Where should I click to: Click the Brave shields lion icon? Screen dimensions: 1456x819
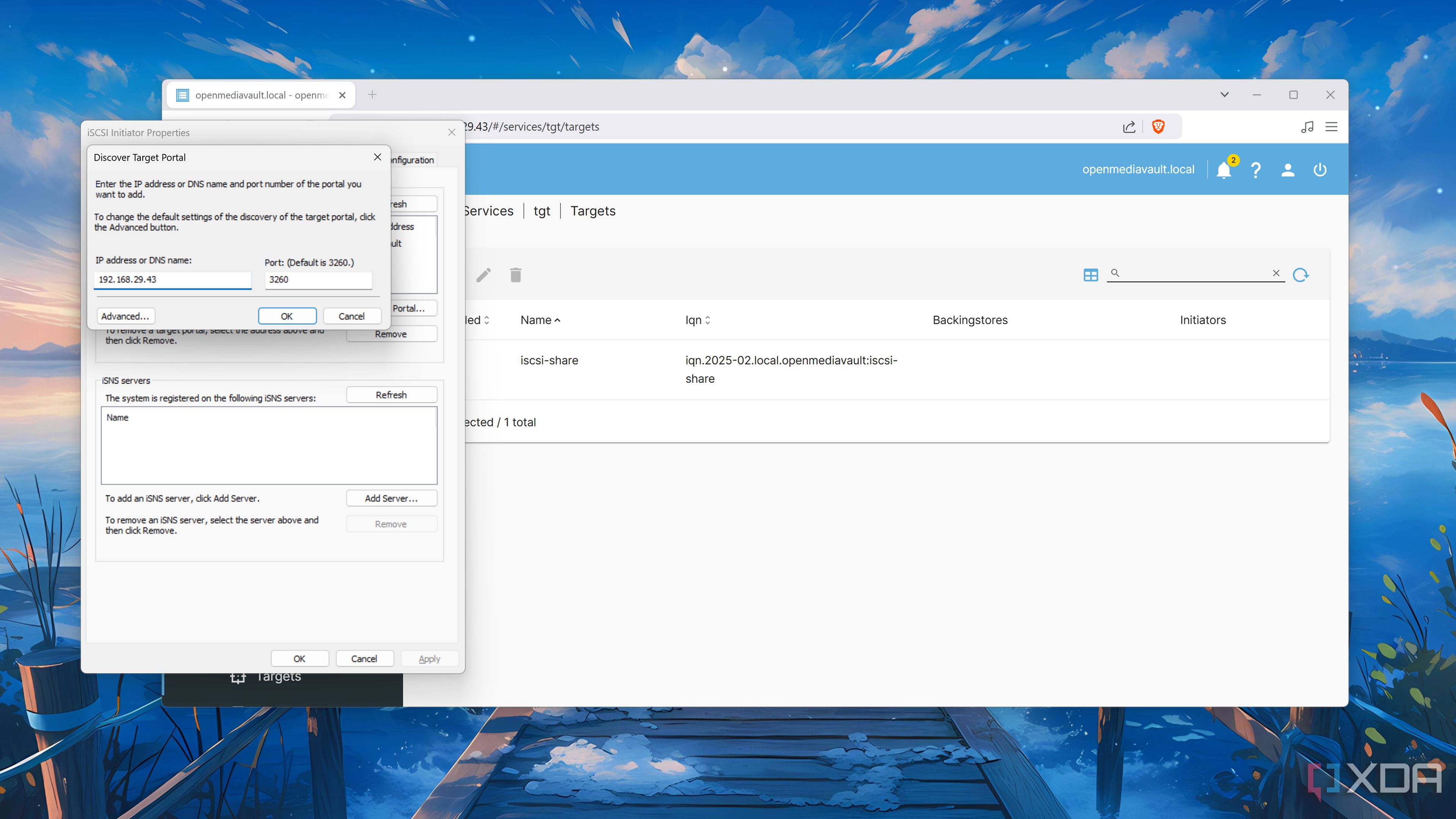pos(1158,127)
